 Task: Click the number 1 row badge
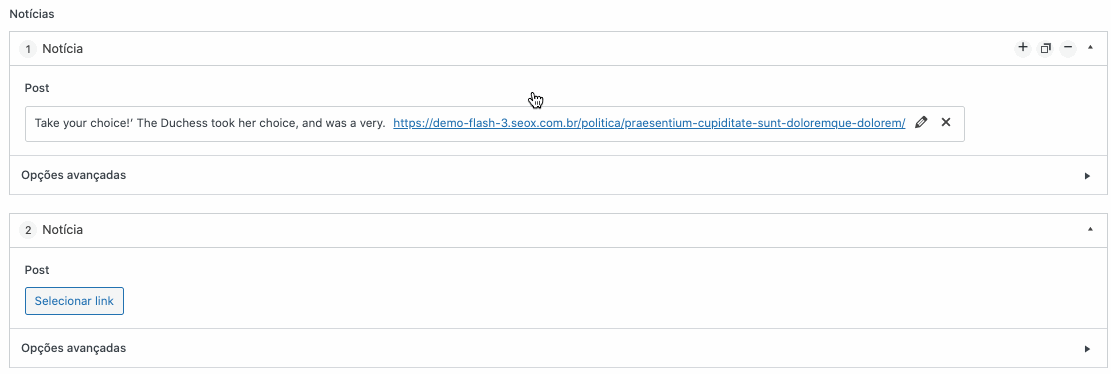(28, 49)
